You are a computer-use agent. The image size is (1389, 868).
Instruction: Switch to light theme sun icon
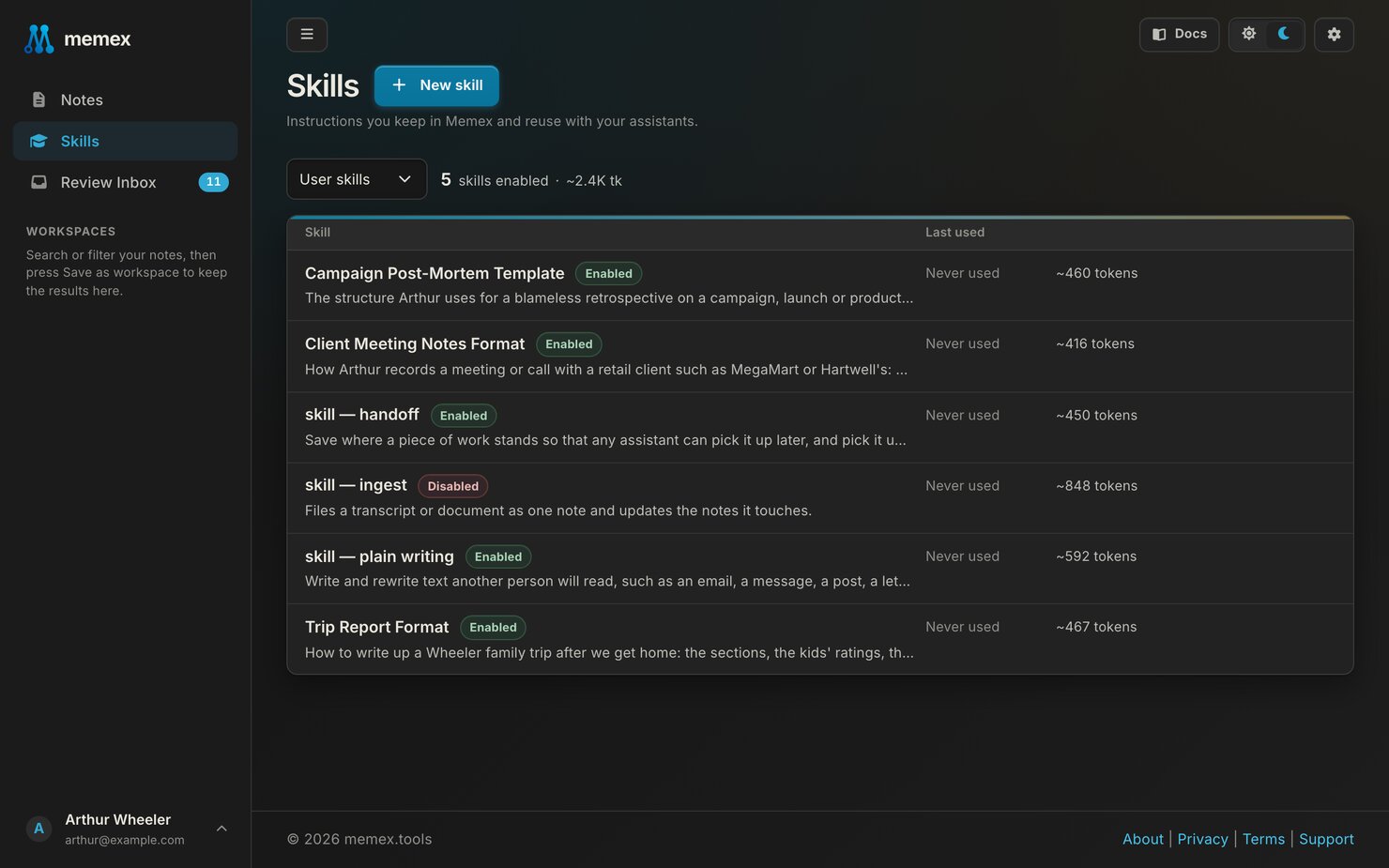pyautogui.click(x=1249, y=34)
